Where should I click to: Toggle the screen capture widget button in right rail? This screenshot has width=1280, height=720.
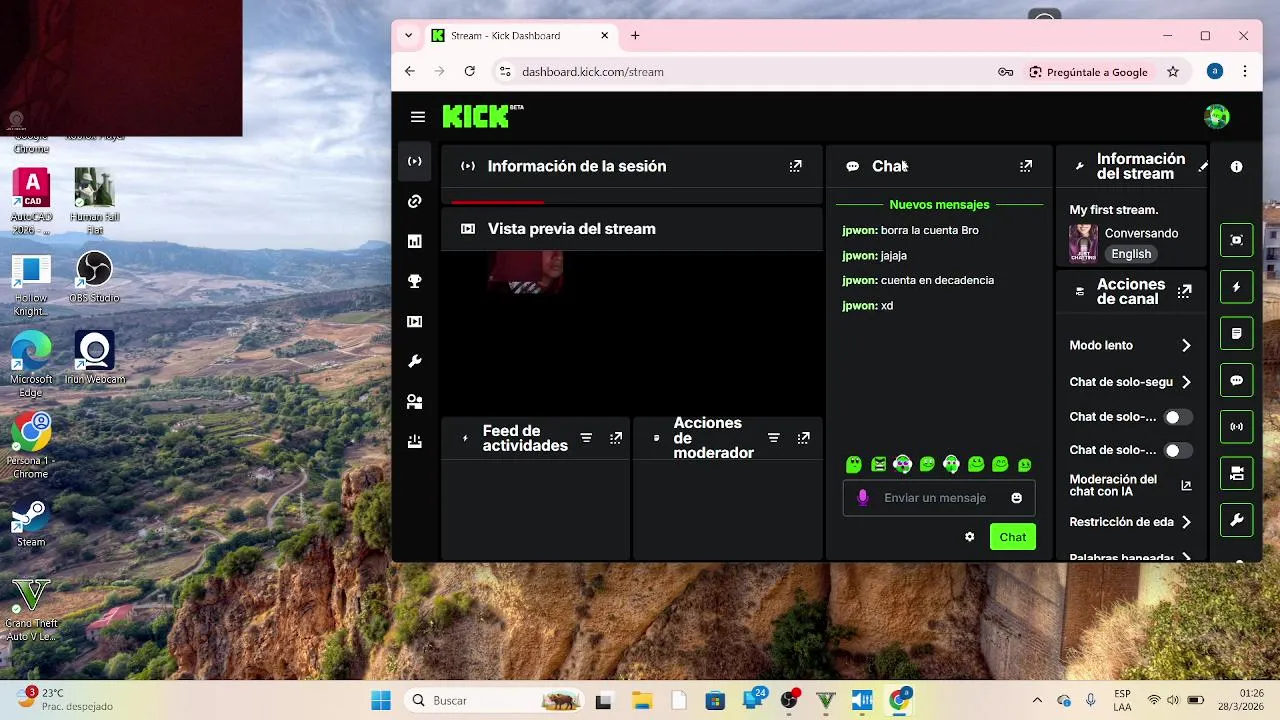pos(1237,240)
